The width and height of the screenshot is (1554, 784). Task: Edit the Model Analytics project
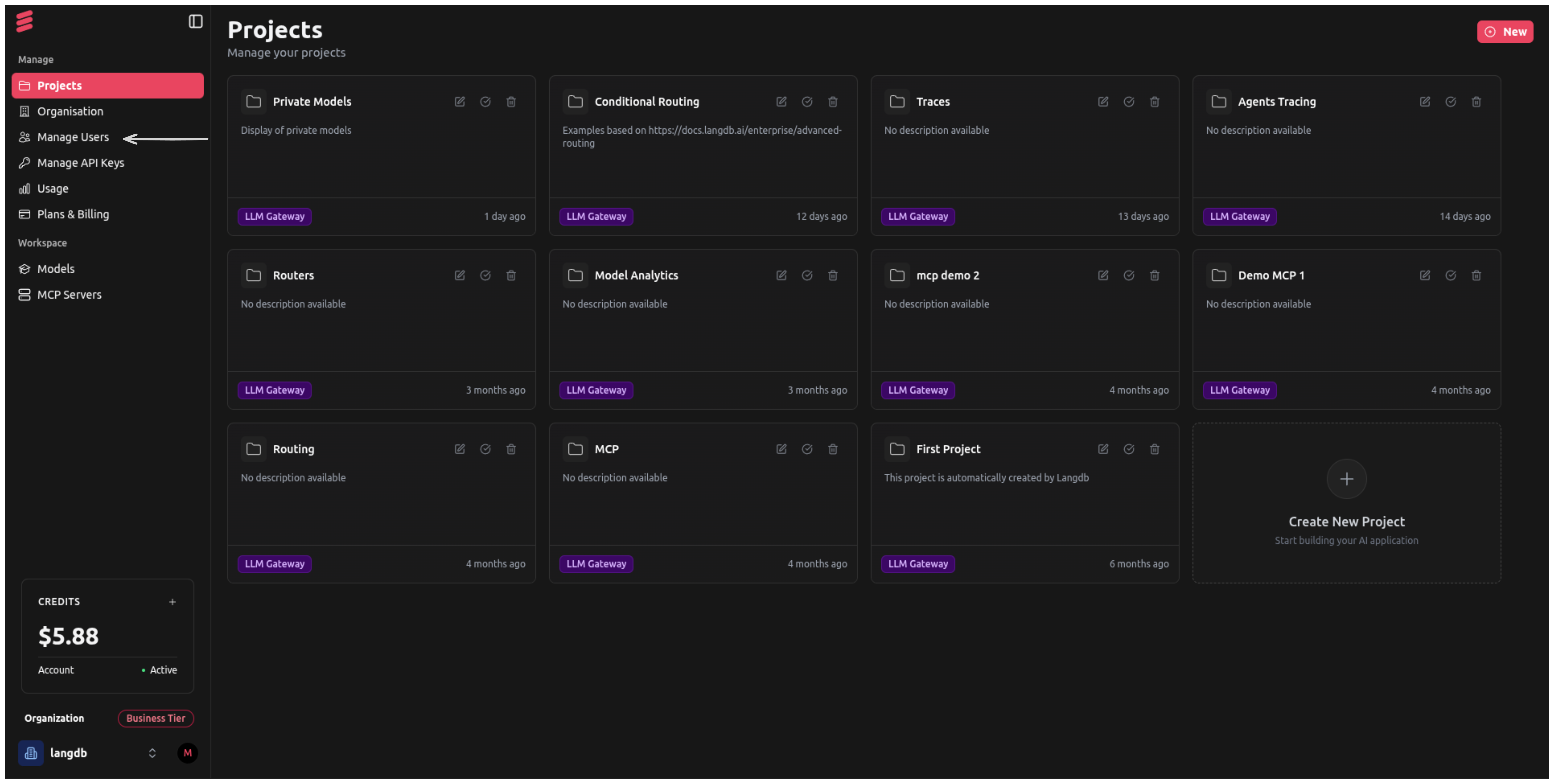(781, 276)
